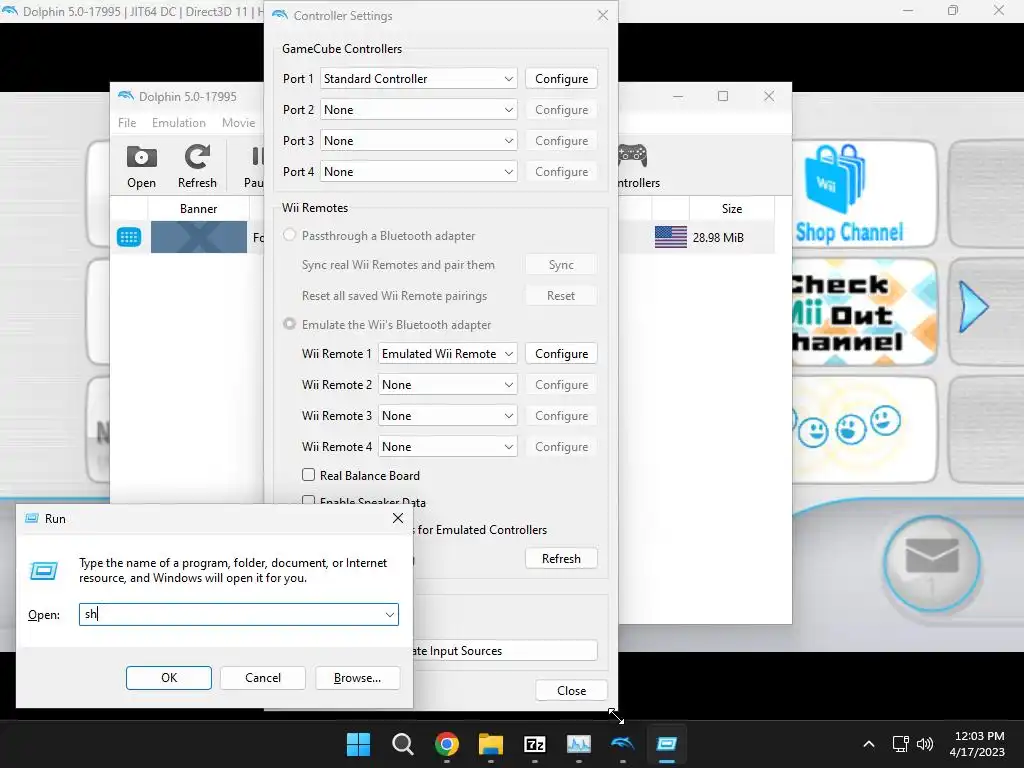This screenshot has height=768, width=1024.
Task: Click the Controllers gamepad icon in Dolphin toolbar
Action: tap(633, 155)
